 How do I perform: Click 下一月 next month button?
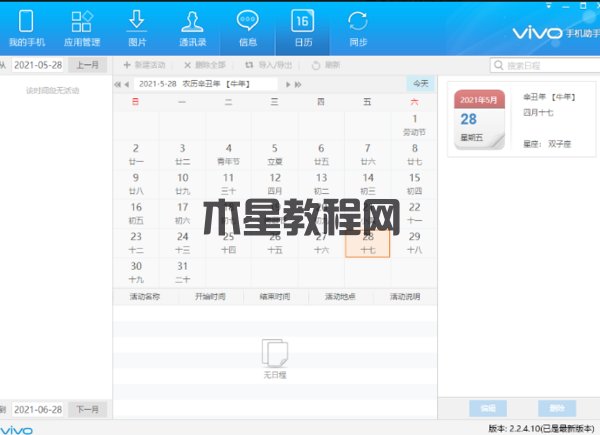pos(88,409)
